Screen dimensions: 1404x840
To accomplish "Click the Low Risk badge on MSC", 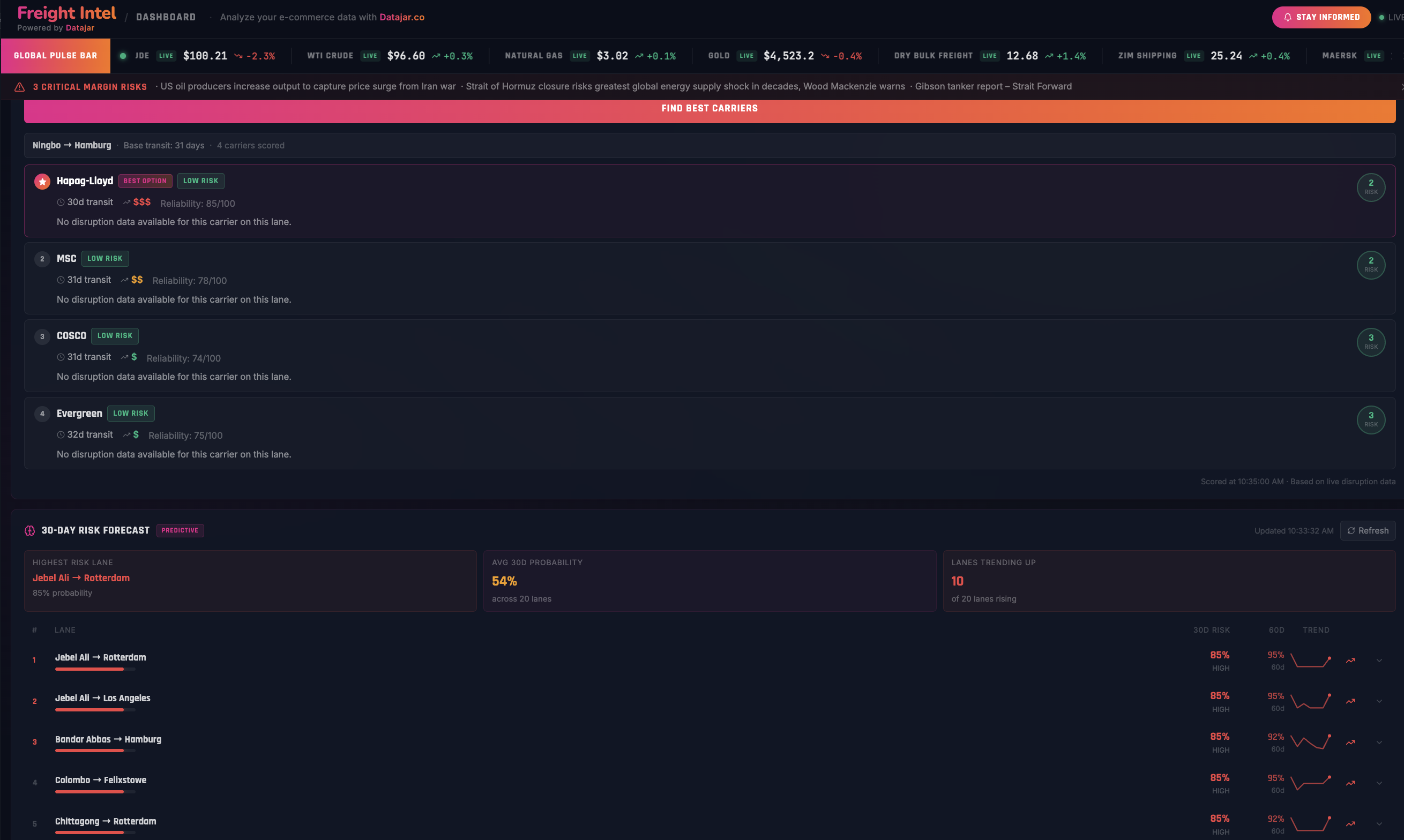I will [x=104, y=259].
